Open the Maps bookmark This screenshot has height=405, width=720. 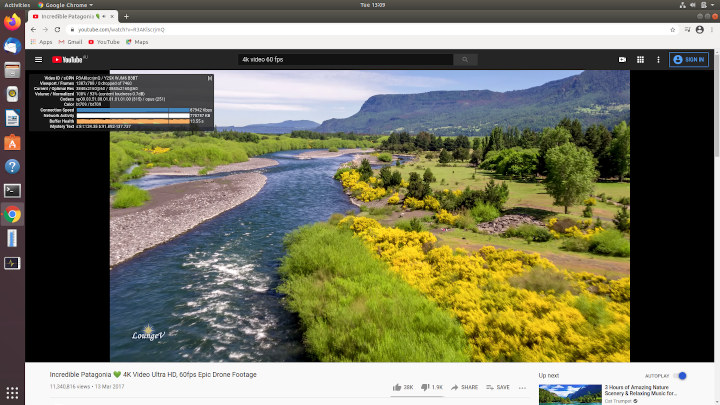pos(137,42)
